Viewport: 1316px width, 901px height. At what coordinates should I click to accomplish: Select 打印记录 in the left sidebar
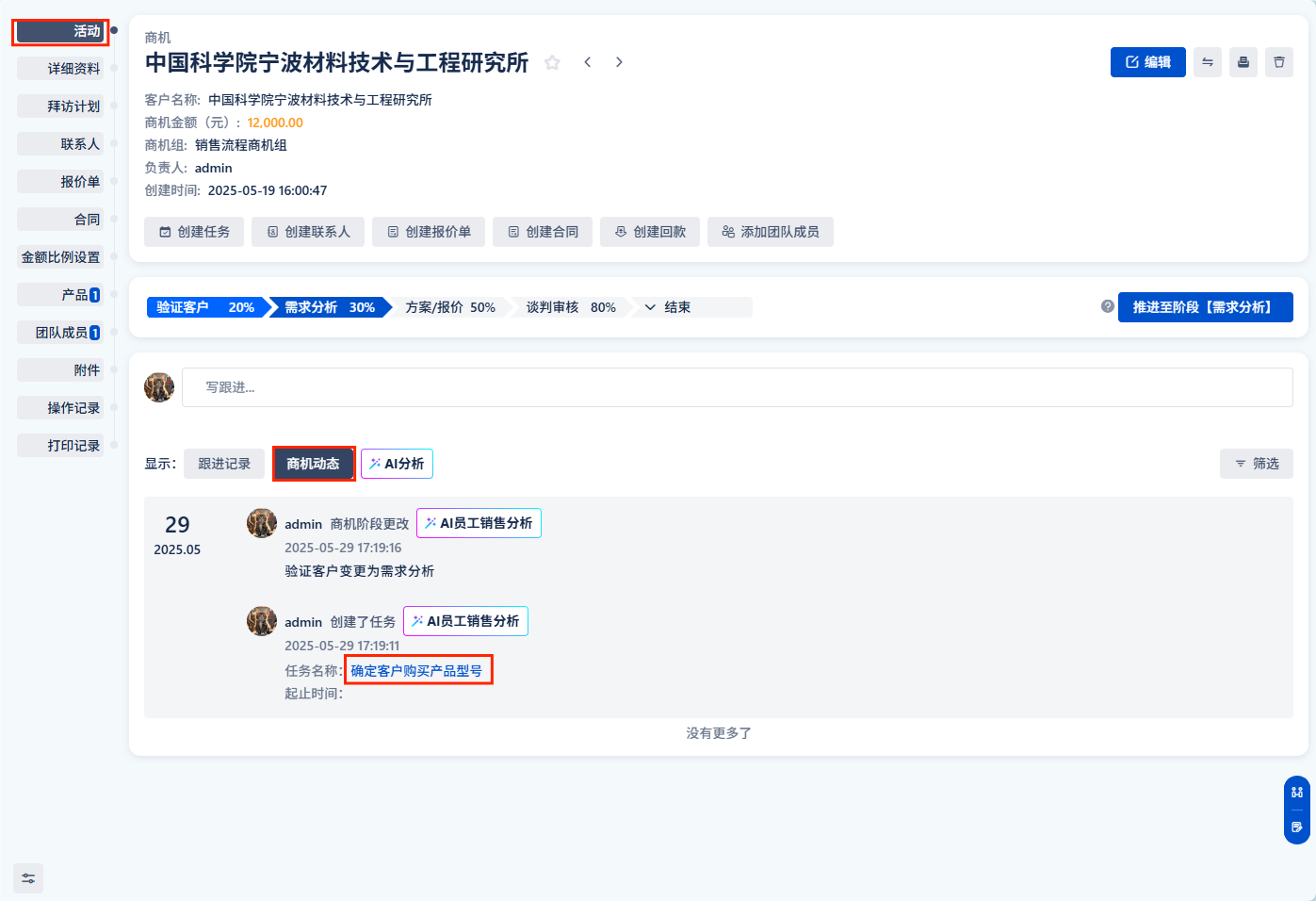[60, 446]
